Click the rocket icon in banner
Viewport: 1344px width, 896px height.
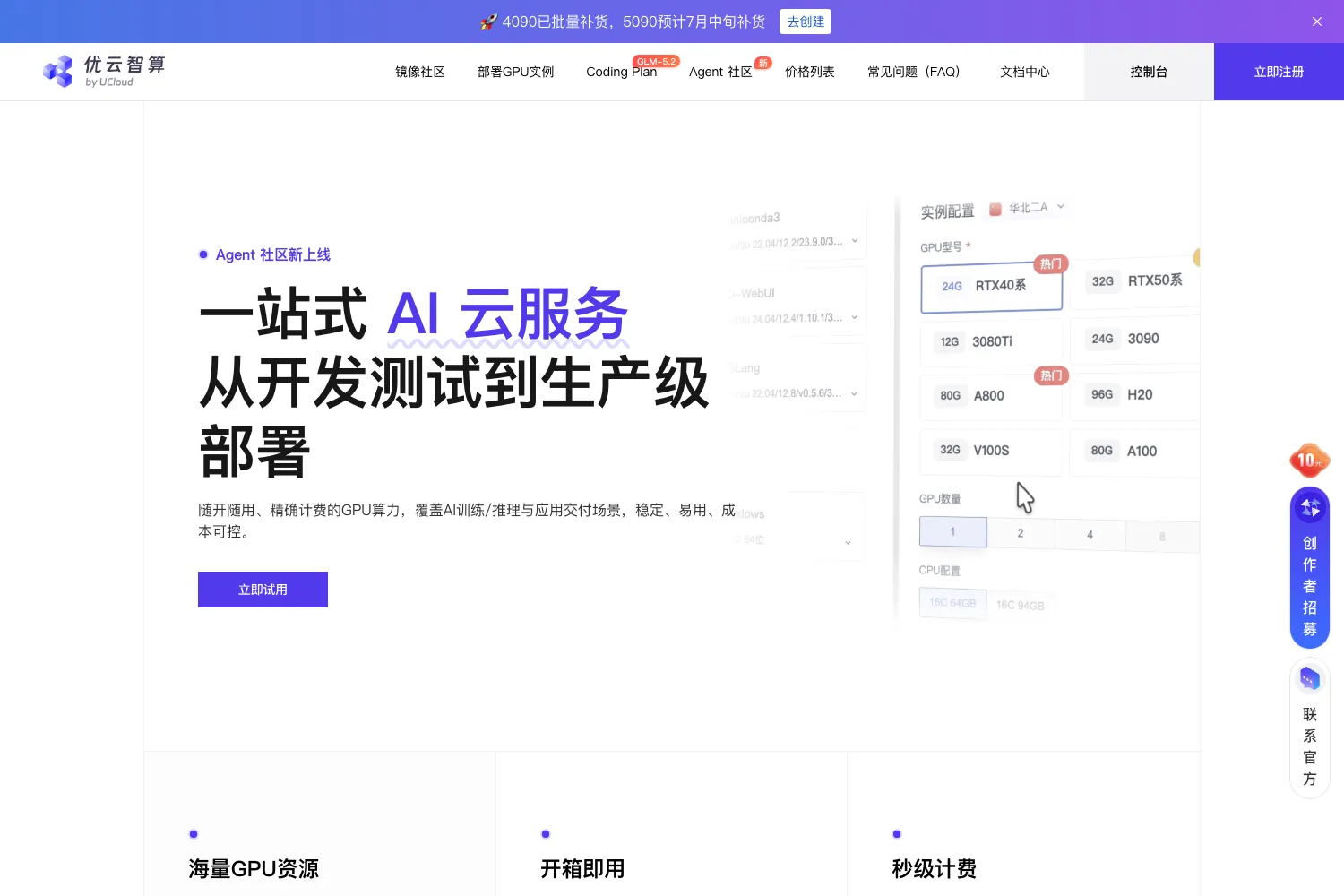(x=488, y=22)
